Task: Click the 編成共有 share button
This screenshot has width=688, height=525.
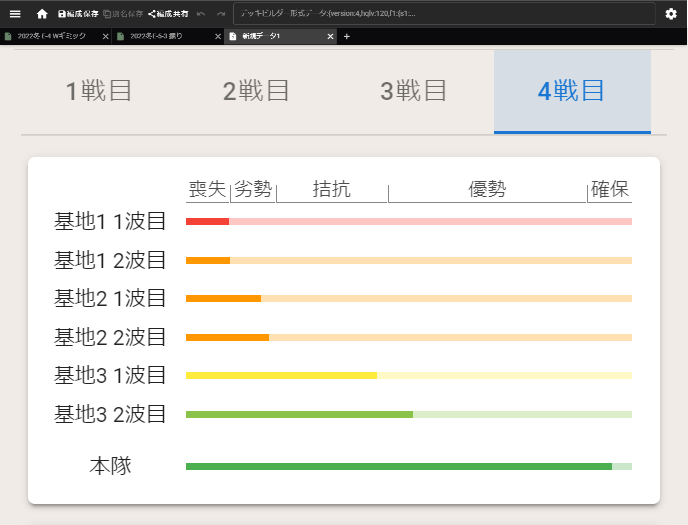Action: pos(168,14)
